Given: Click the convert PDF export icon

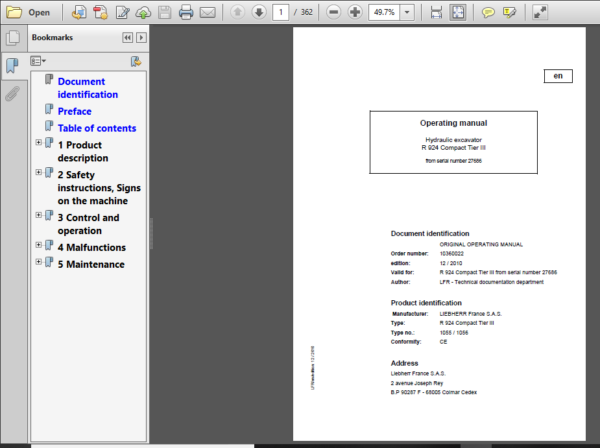Looking at the screenshot, I should coord(101,12).
